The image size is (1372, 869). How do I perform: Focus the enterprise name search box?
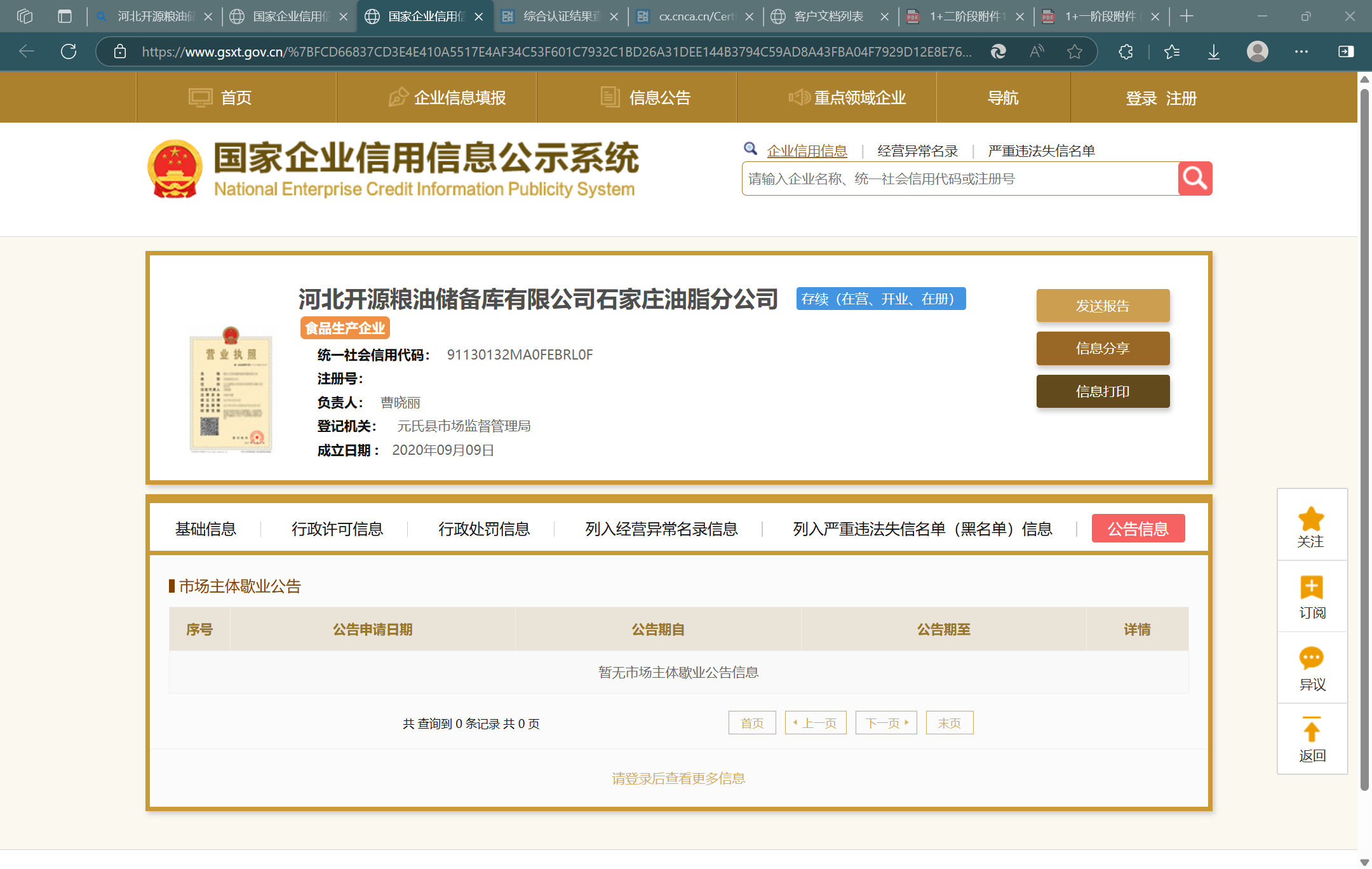pos(960,179)
